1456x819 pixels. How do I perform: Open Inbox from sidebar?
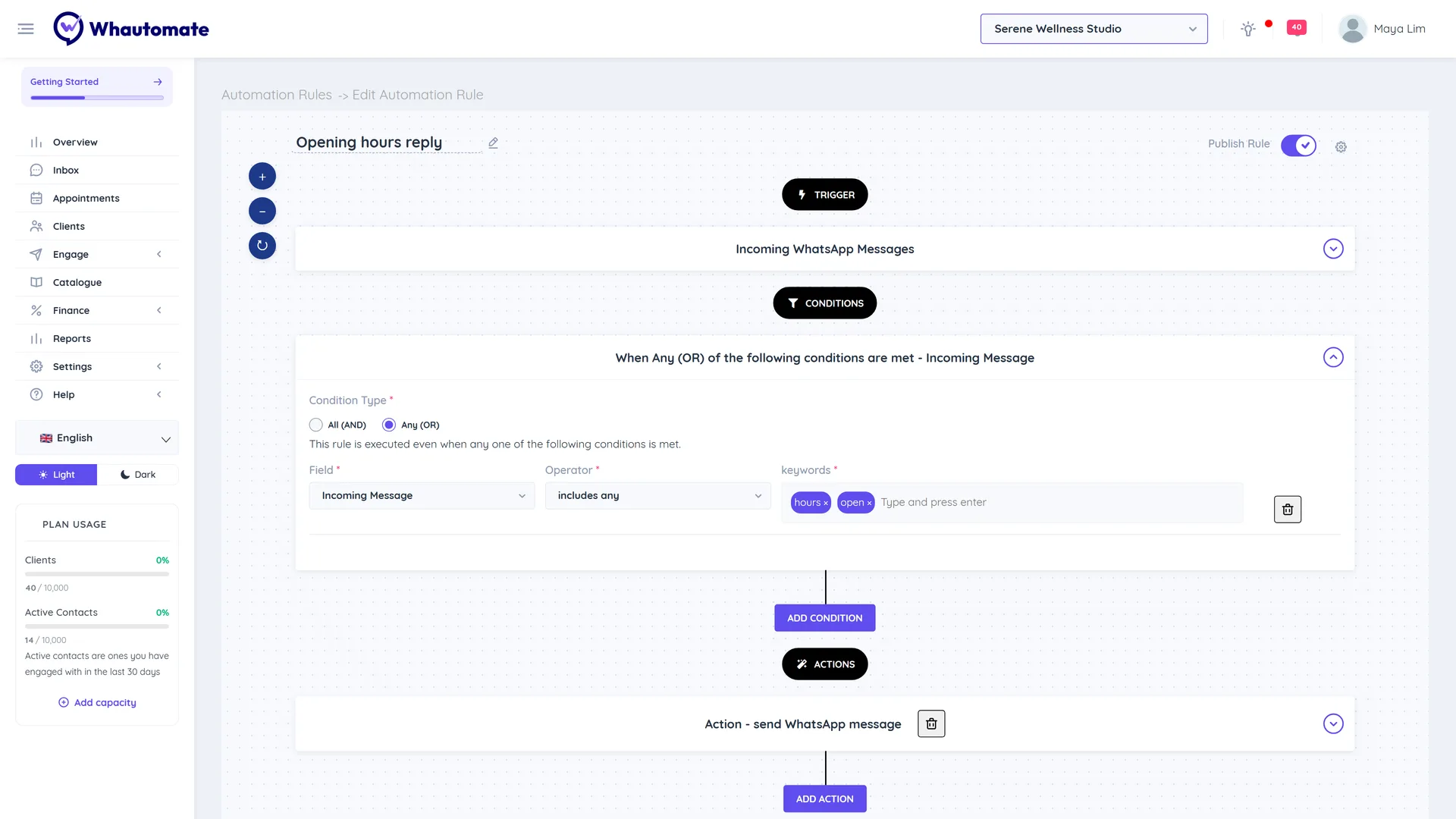pyautogui.click(x=97, y=171)
